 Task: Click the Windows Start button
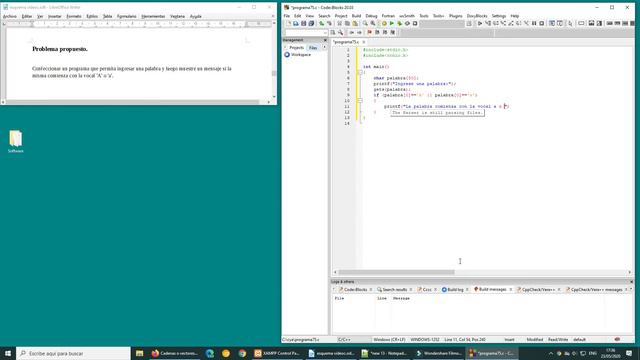click(8, 353)
